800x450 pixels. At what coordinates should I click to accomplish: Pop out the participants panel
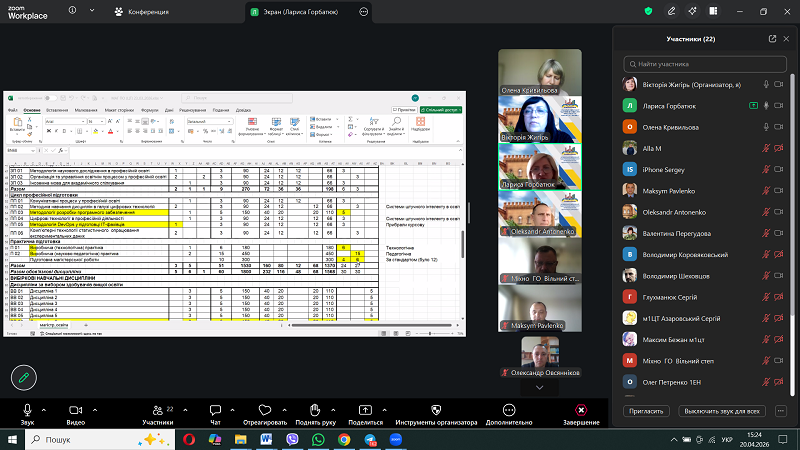click(772, 38)
